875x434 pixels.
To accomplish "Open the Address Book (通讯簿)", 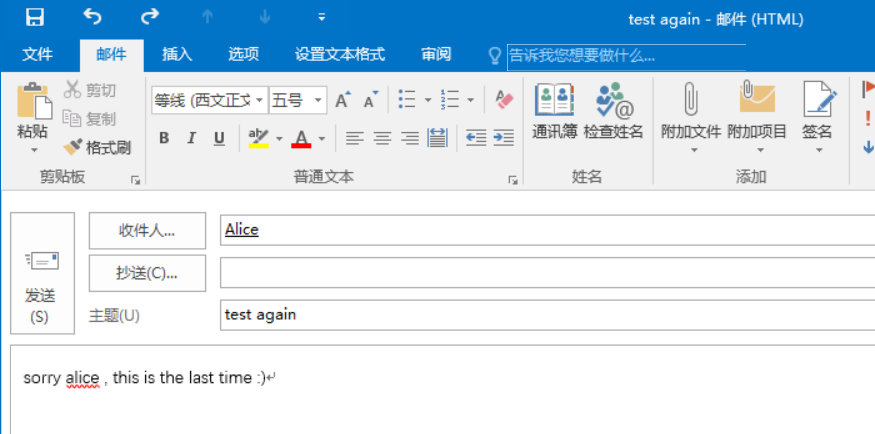I will [x=554, y=112].
